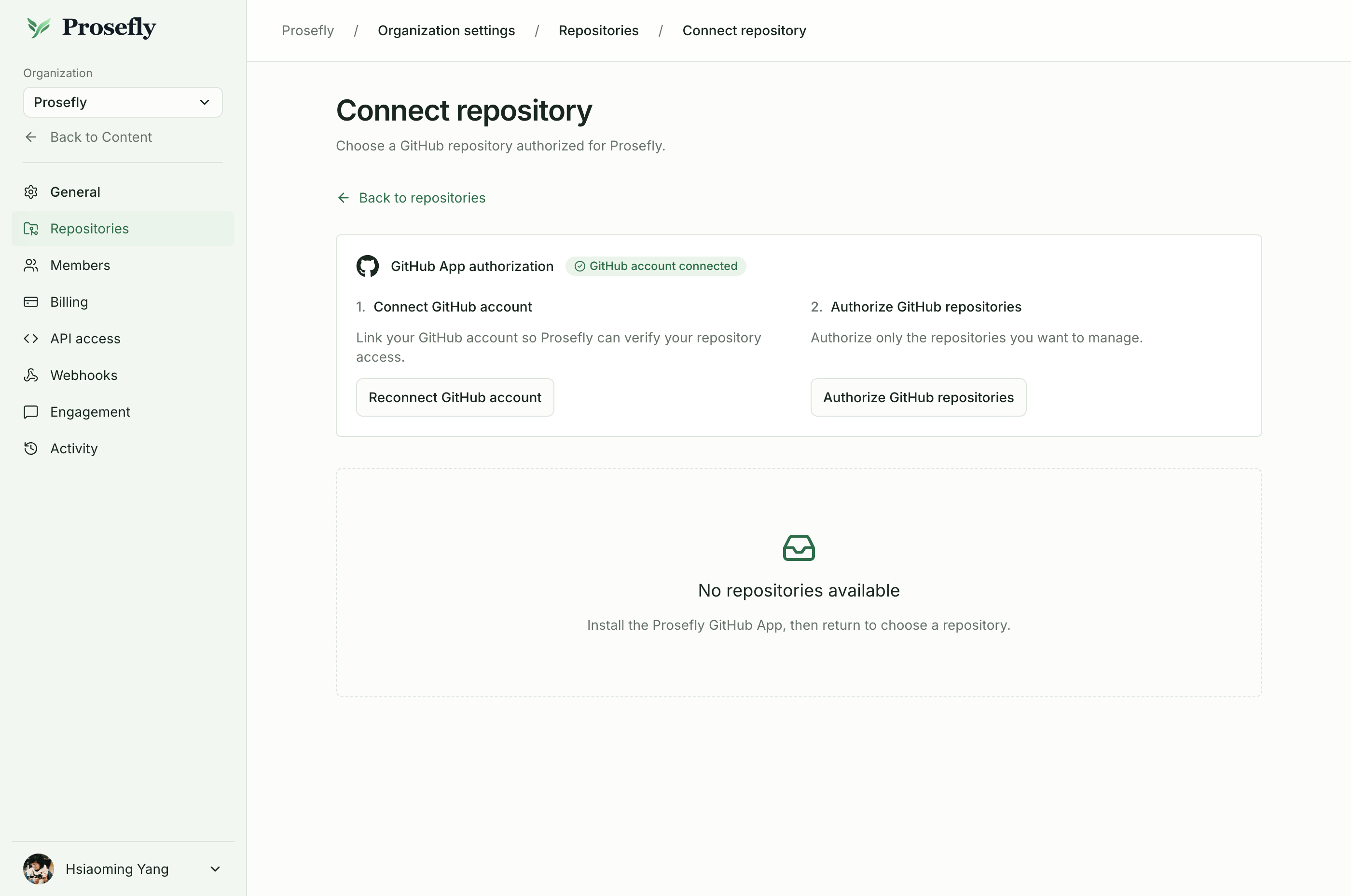Image resolution: width=1351 pixels, height=896 pixels.
Task: Open Webhooks settings page
Action: 123,375
